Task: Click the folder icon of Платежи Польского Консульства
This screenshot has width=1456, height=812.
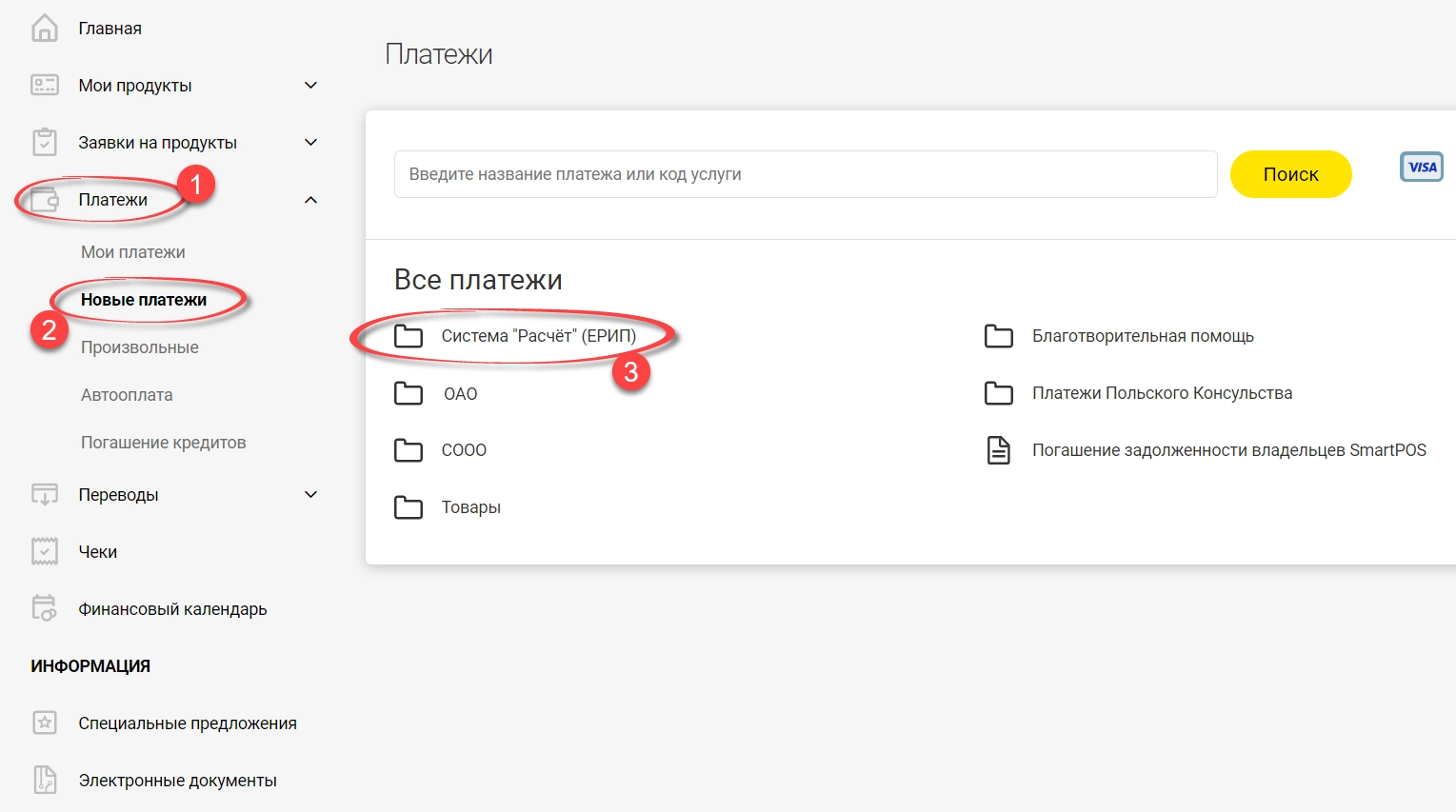Action: point(999,393)
